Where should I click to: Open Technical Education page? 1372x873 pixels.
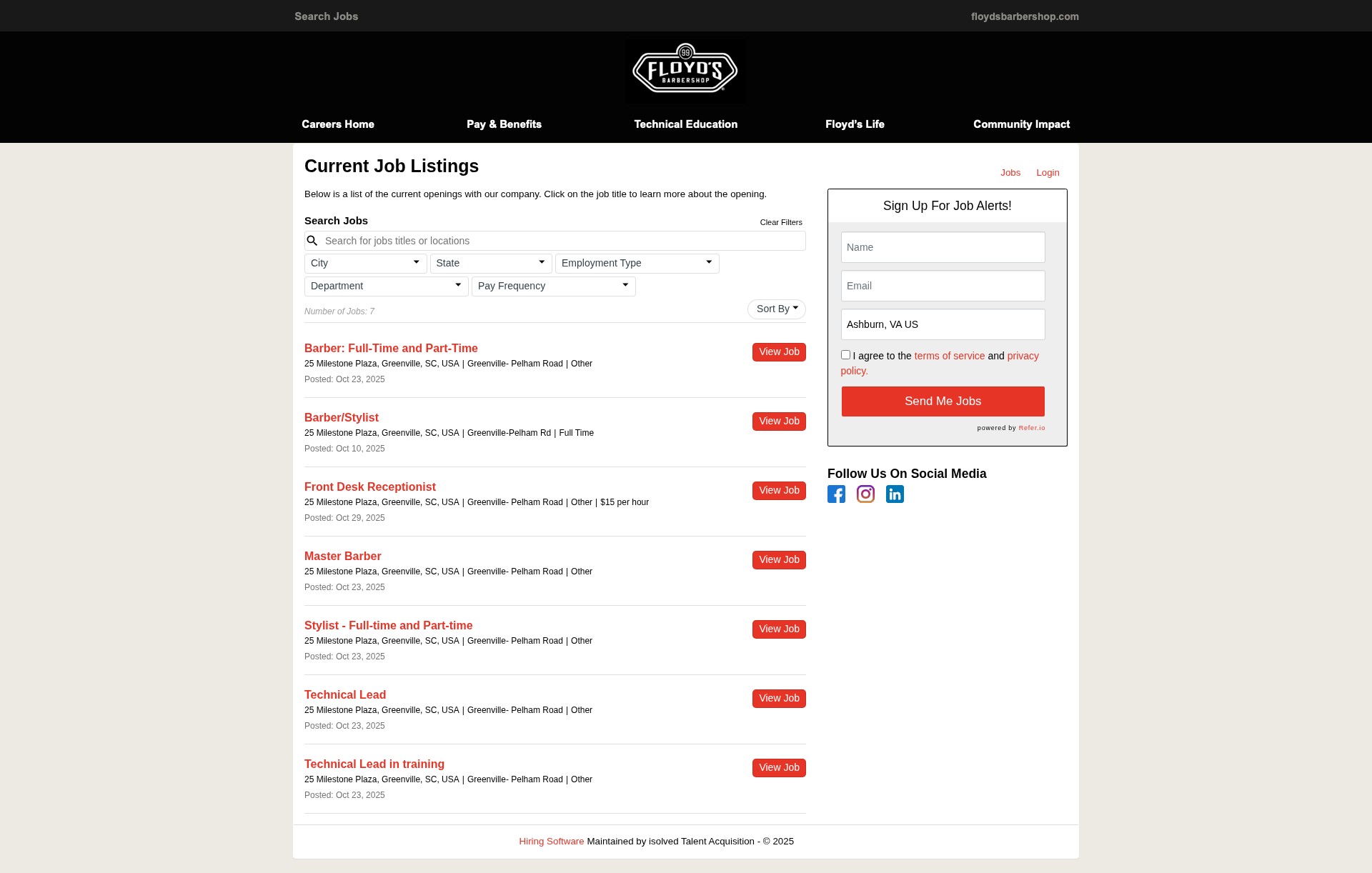pos(685,124)
